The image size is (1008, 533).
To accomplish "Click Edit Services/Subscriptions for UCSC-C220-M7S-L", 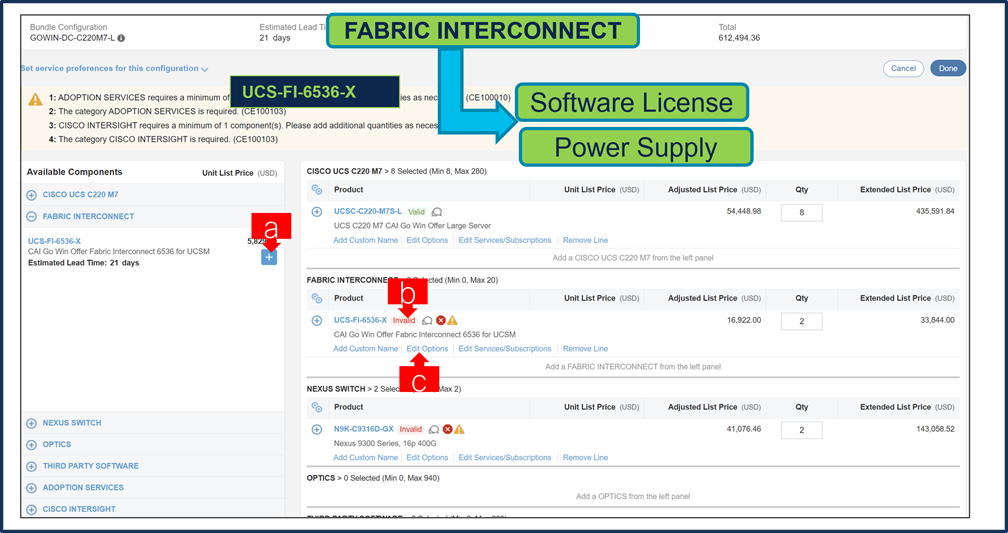I will 505,240.
